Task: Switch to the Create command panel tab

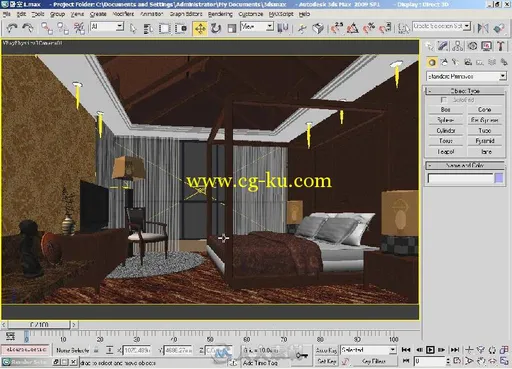Action: pyautogui.click(x=429, y=46)
